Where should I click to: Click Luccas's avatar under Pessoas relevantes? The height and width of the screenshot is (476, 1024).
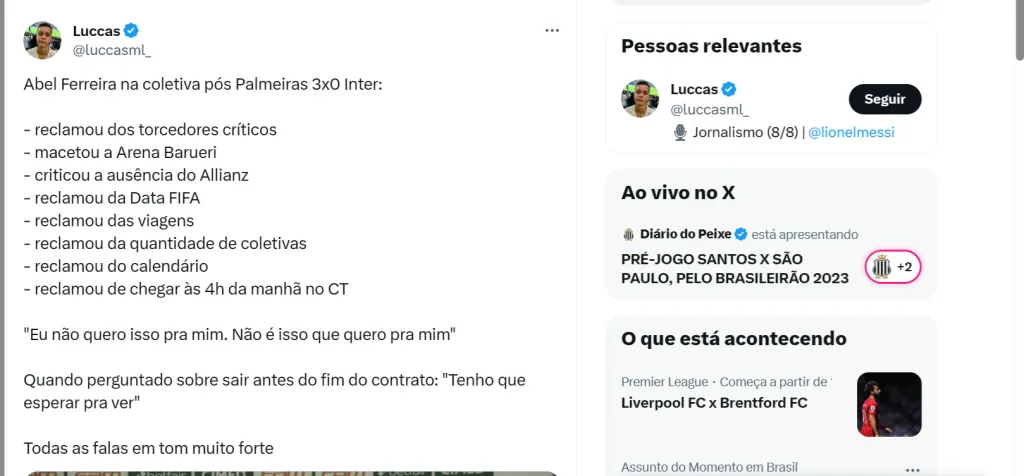click(x=640, y=99)
